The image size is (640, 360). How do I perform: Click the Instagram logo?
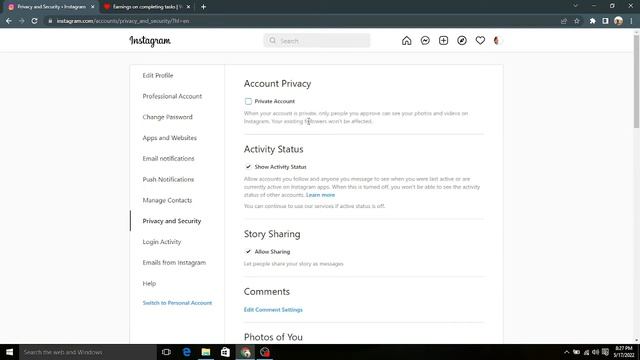pyautogui.click(x=150, y=41)
